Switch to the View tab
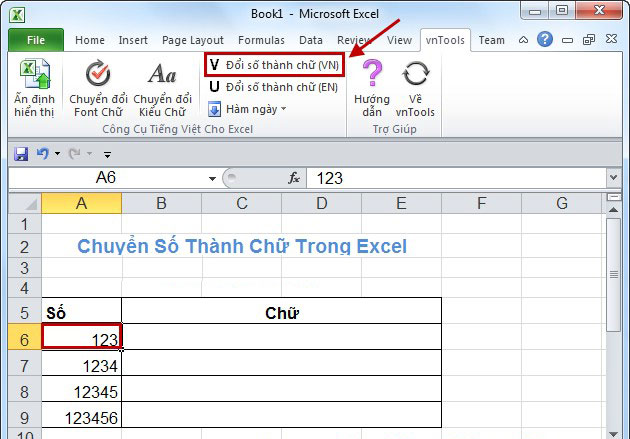Image resolution: width=630 pixels, height=439 pixels. coord(399,40)
